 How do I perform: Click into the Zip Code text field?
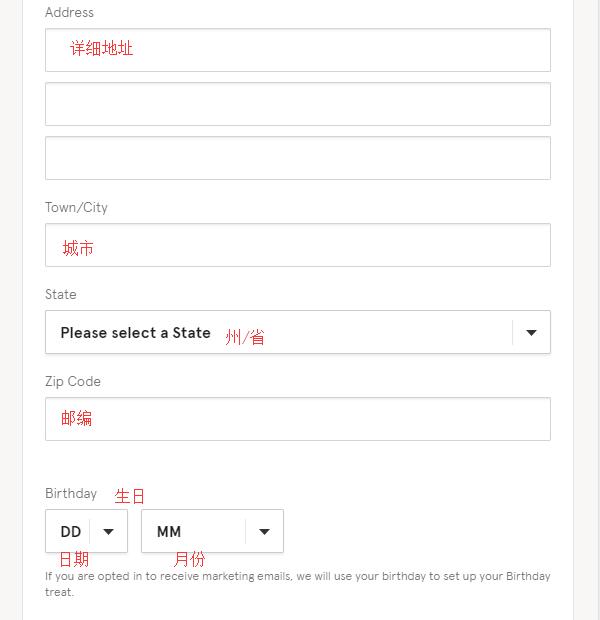coord(298,419)
